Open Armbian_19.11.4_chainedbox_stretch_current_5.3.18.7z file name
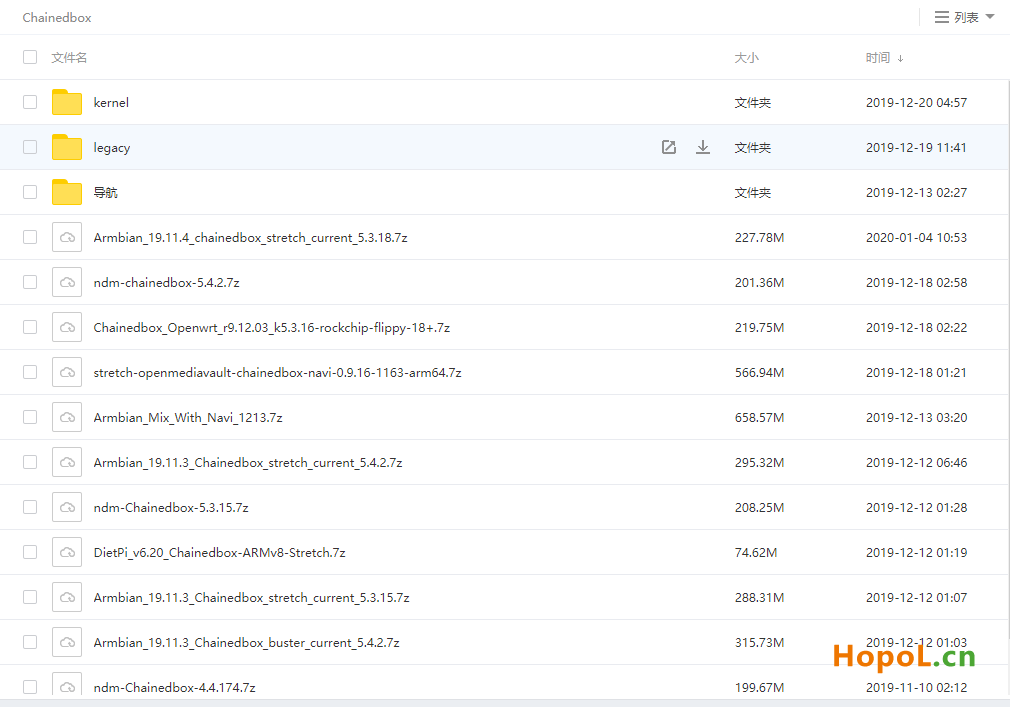This screenshot has height=707, width=1010. pos(251,238)
